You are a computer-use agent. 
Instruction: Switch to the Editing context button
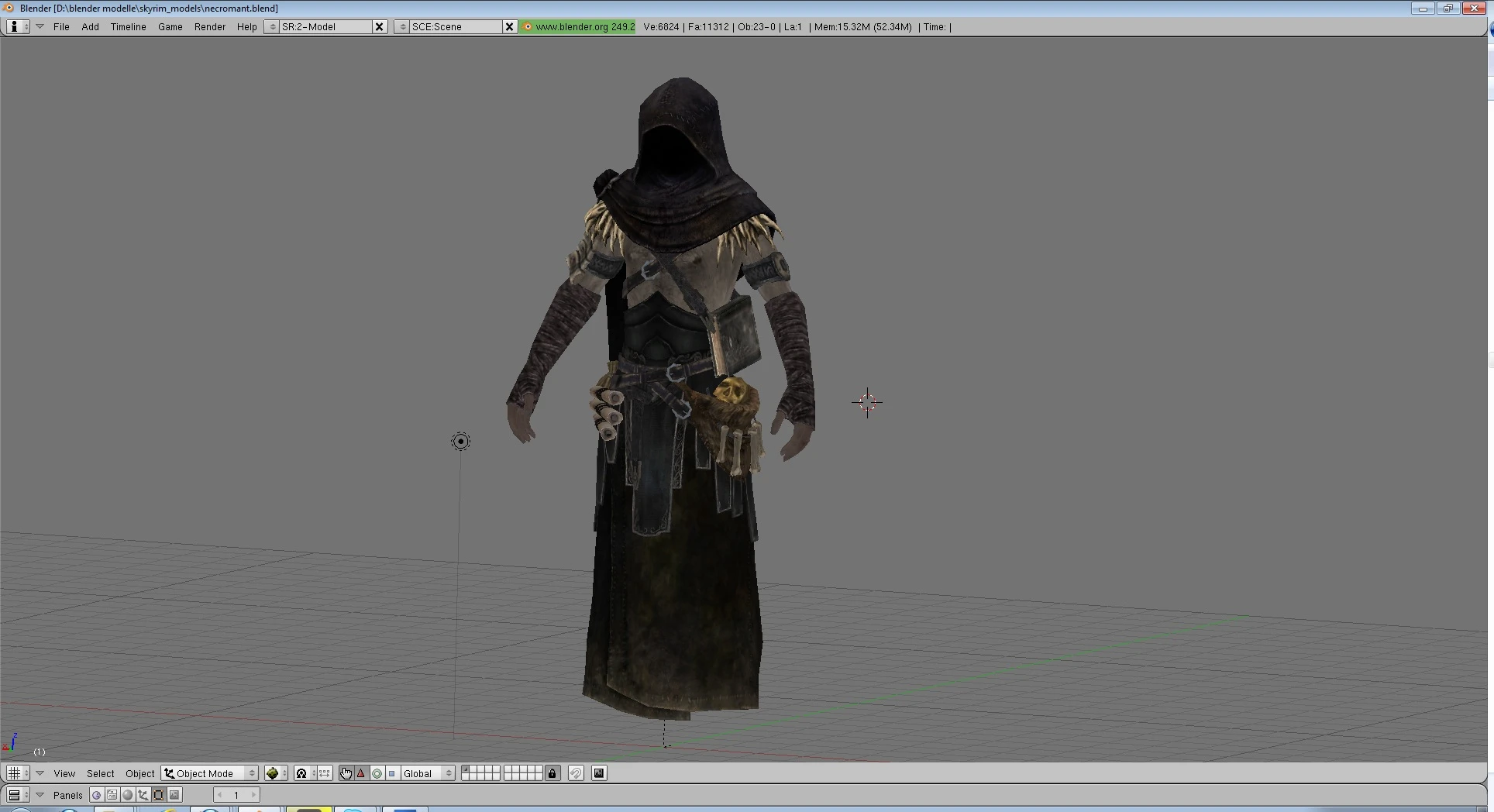click(x=159, y=795)
